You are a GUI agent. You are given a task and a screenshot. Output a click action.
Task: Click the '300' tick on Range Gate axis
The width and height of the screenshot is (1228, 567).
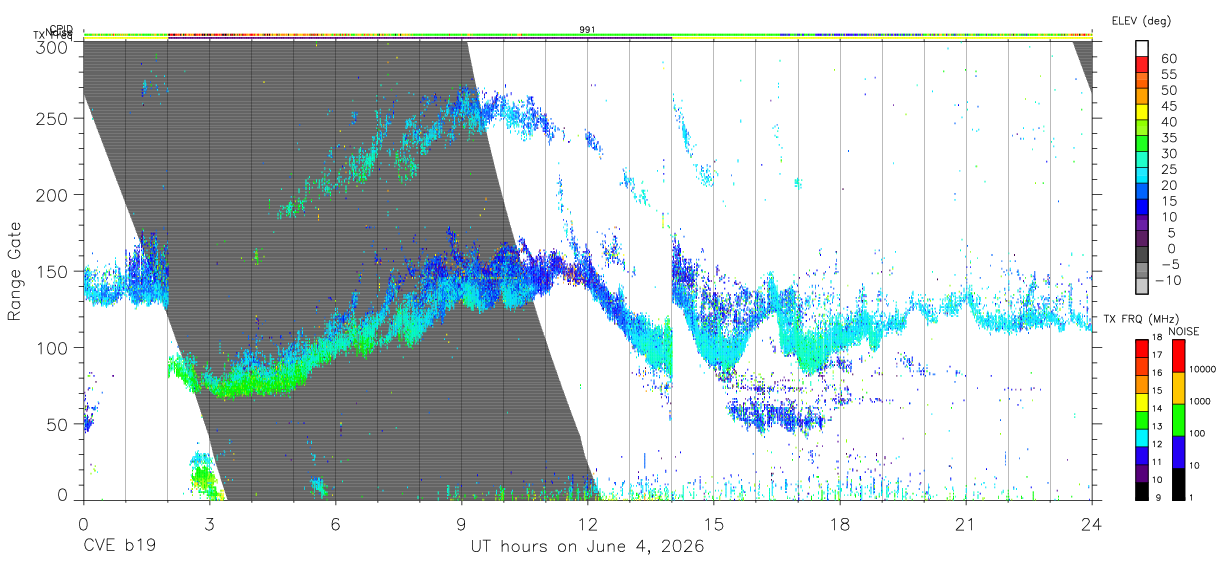(x=52, y=47)
